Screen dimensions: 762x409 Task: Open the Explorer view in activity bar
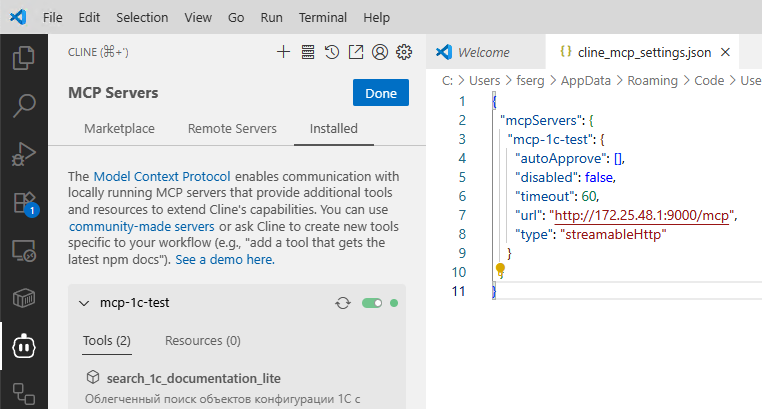(x=23, y=58)
